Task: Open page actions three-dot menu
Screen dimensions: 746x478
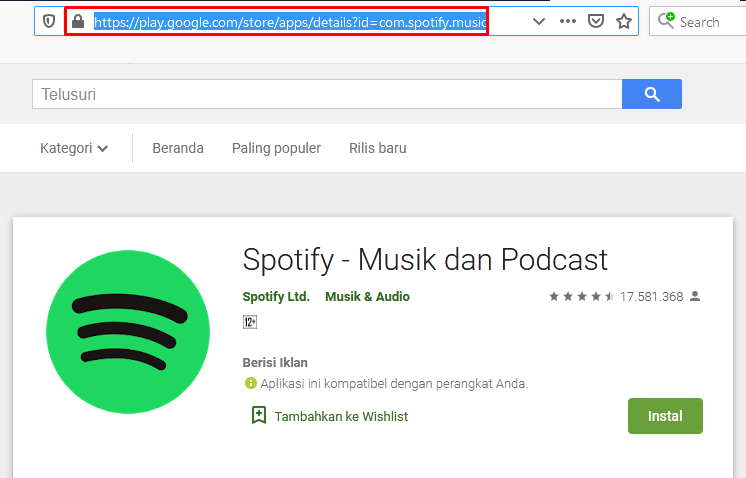Action: [x=568, y=21]
